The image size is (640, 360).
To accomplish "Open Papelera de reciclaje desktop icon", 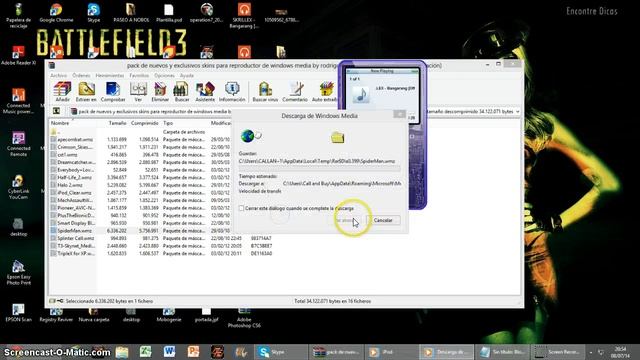I will [x=18, y=16].
